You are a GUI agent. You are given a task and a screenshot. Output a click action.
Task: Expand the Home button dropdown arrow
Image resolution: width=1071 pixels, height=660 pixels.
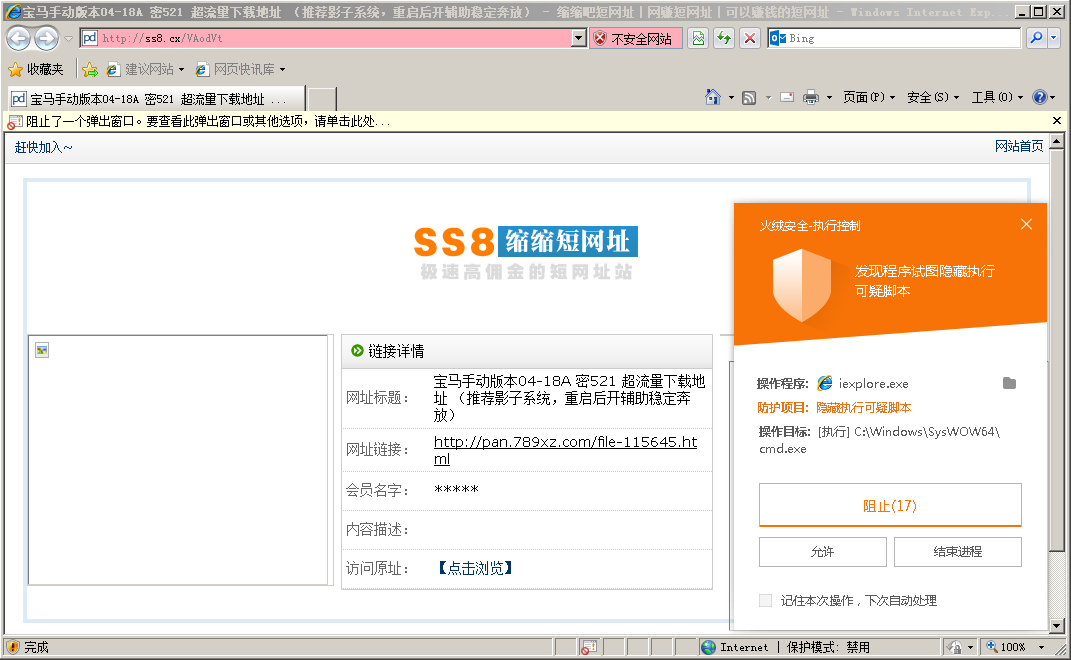click(731, 97)
